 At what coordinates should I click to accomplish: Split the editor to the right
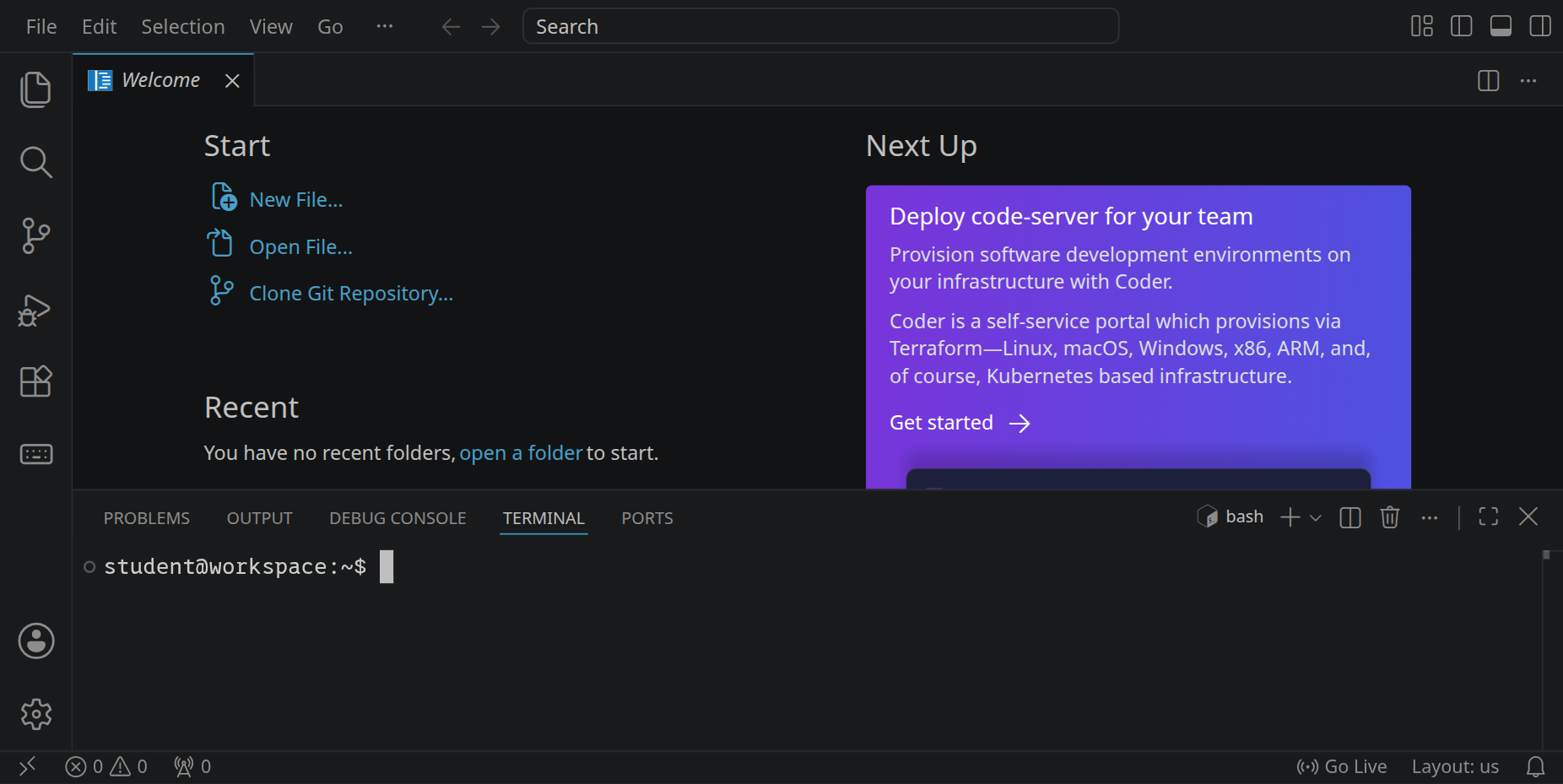click(x=1489, y=81)
